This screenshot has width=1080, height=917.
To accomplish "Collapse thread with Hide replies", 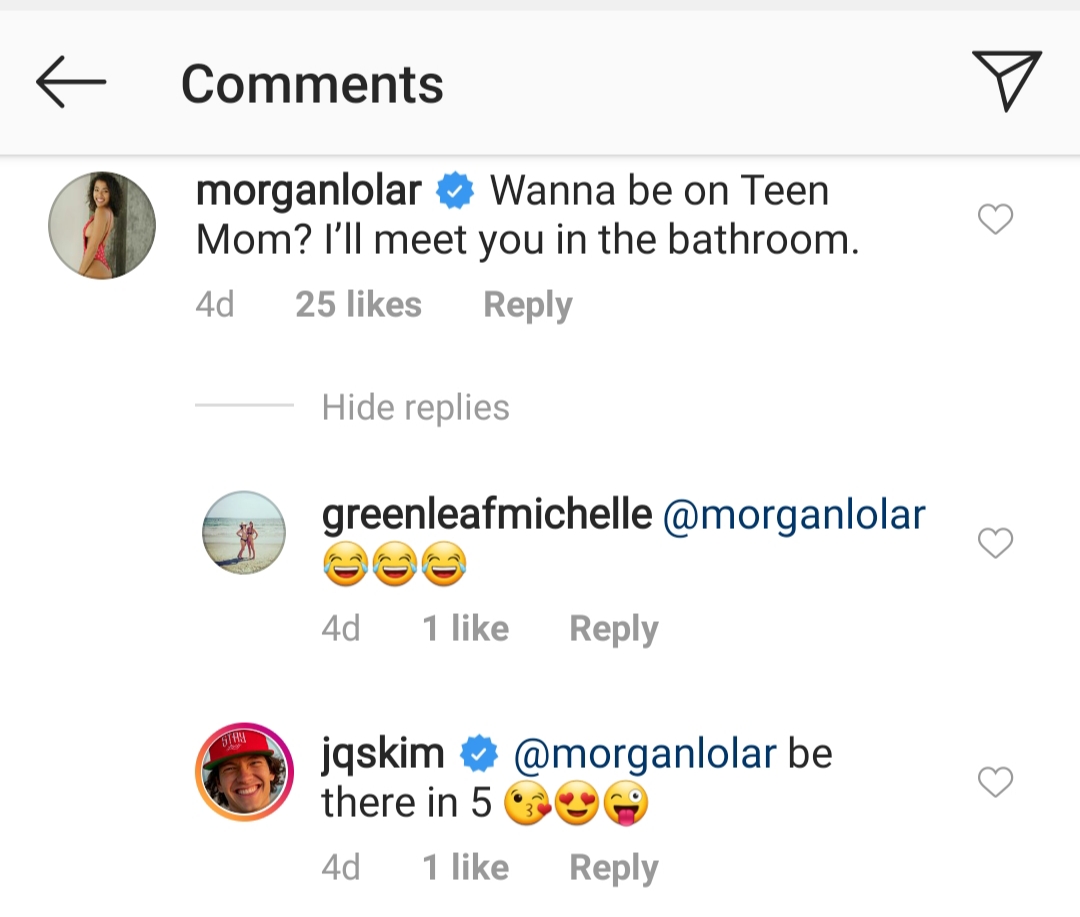I will (x=415, y=407).
